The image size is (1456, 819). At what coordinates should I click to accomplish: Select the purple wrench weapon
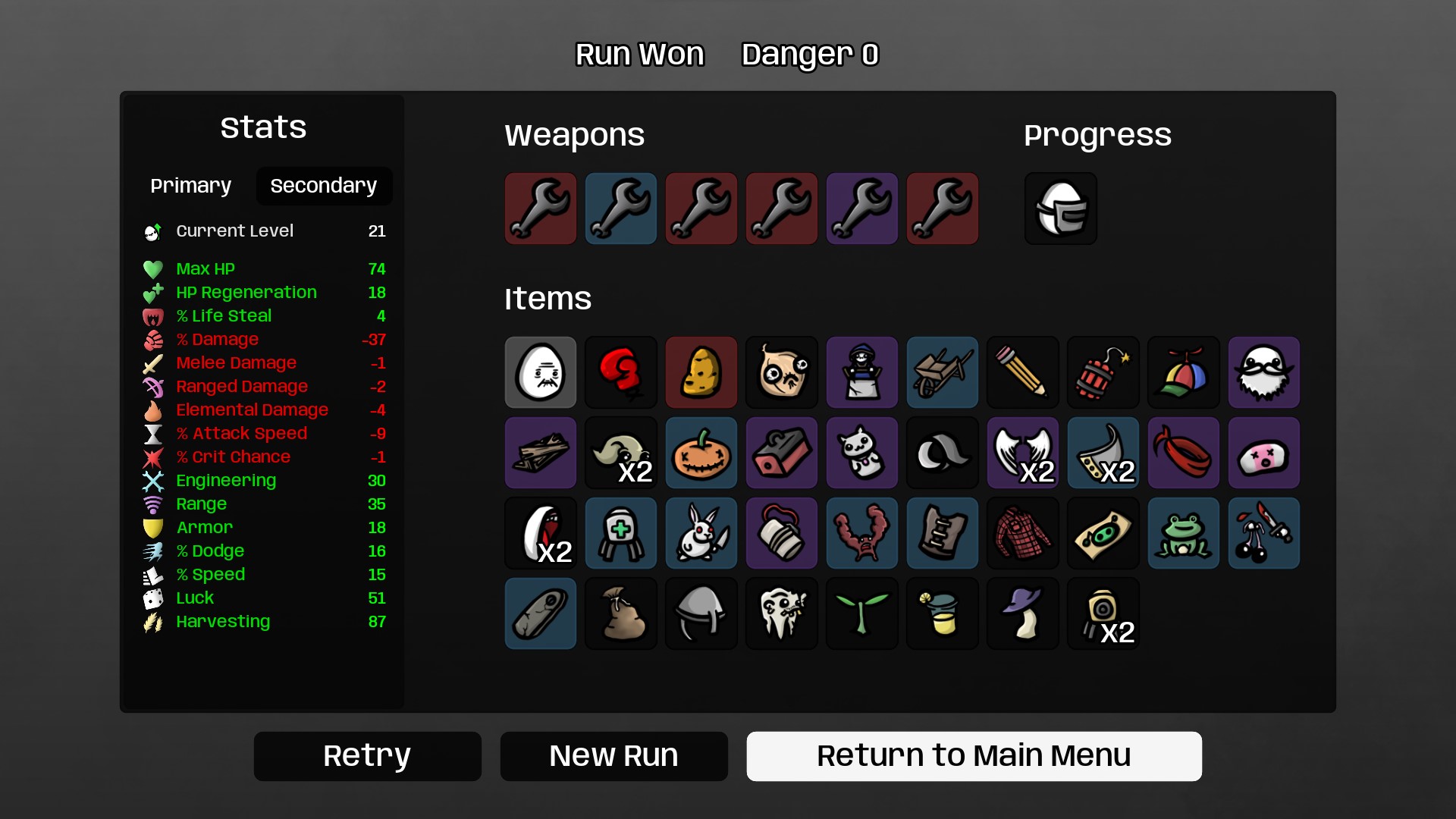[x=862, y=209]
